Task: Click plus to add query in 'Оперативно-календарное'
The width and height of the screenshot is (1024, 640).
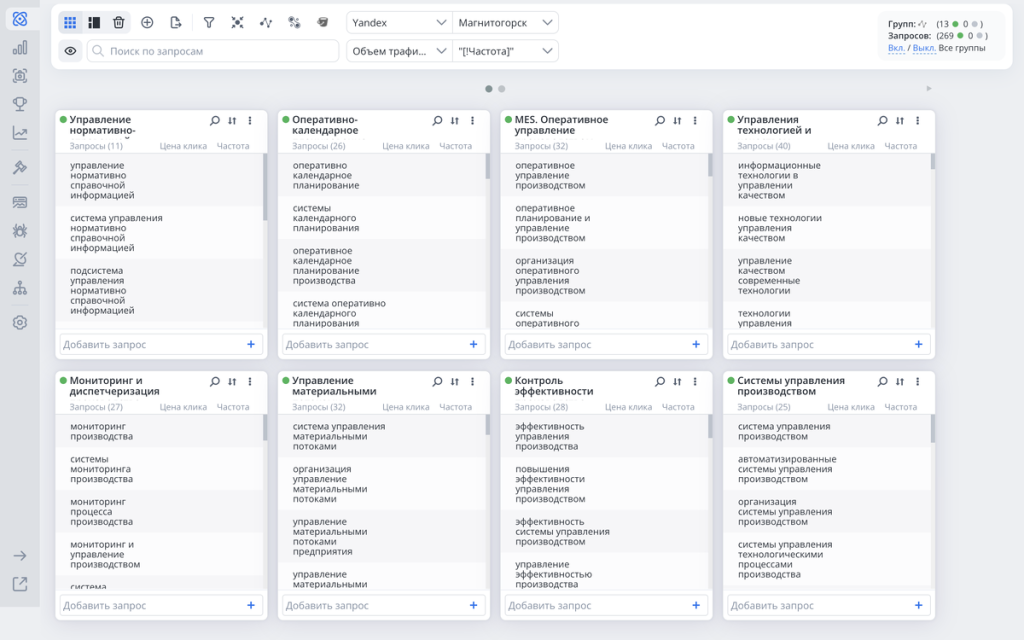Action: pos(473,344)
